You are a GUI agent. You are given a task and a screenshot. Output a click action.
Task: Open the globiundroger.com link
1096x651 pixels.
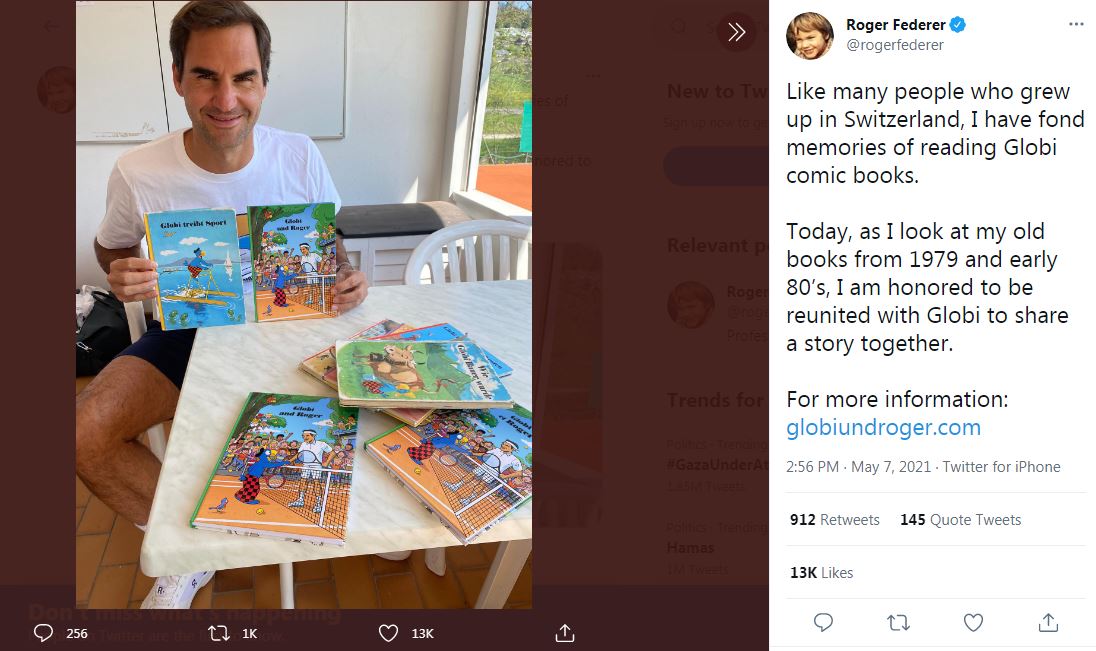click(883, 428)
